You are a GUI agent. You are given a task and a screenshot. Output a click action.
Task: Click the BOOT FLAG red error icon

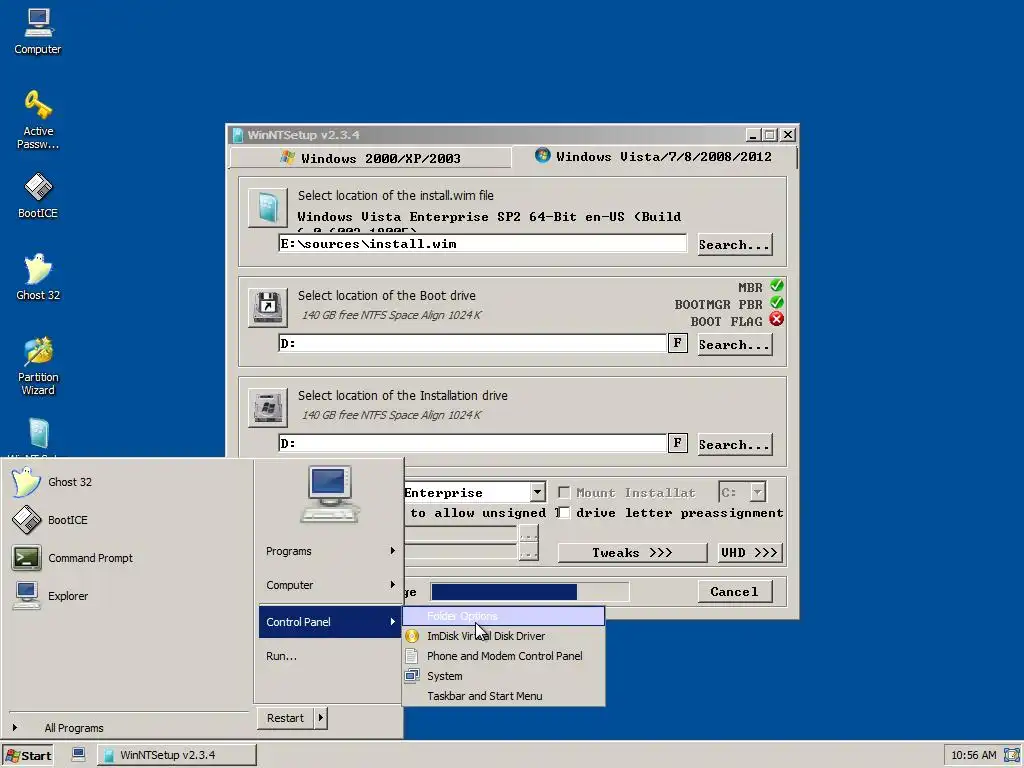776,319
